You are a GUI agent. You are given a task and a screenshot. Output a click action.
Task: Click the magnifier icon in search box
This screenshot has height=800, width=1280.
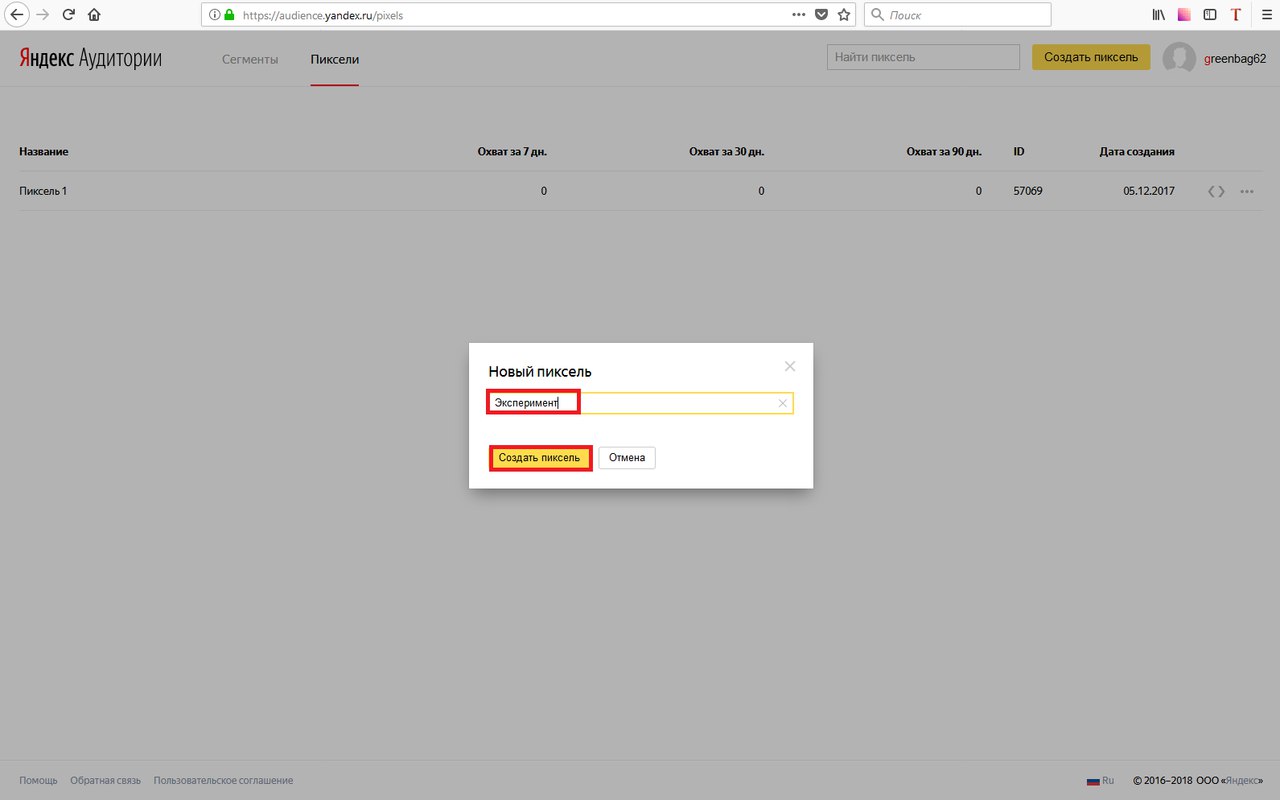(877, 15)
